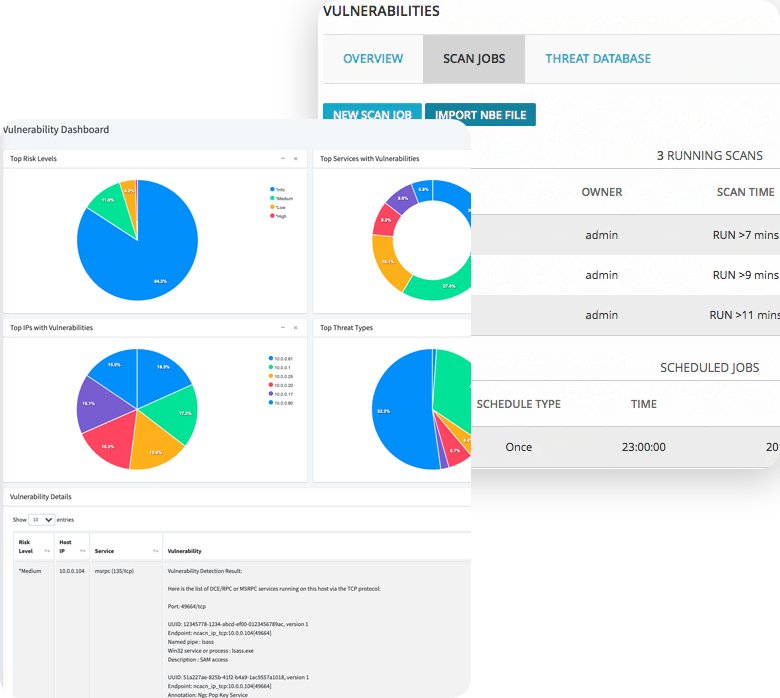Select the 11.0% green slice in Top Risk Levels
Image resolution: width=780 pixels, height=698 pixels.
(x=112, y=206)
